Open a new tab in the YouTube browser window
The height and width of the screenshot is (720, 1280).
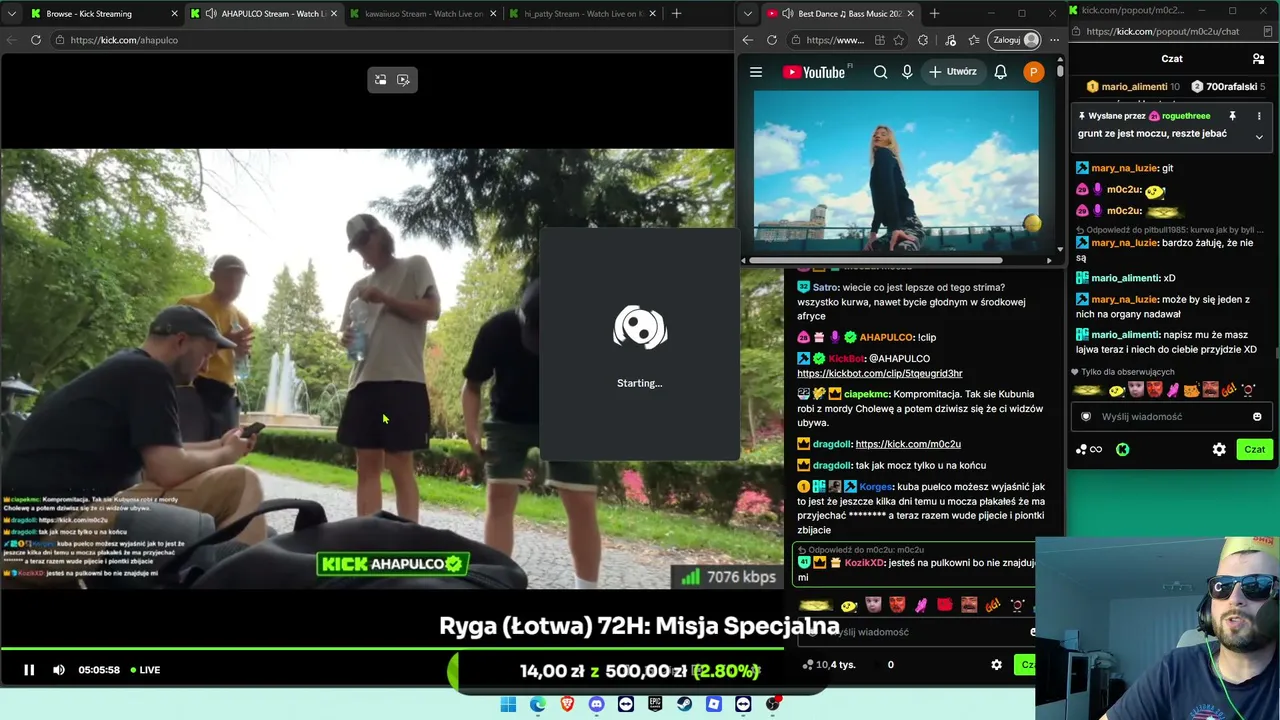934,14
